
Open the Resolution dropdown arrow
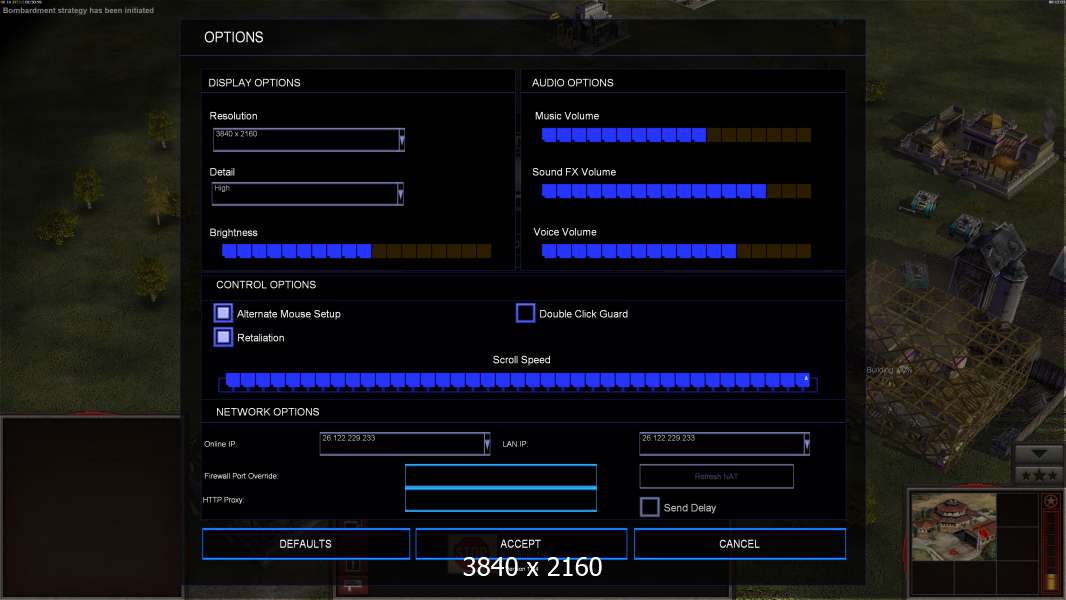[402, 140]
